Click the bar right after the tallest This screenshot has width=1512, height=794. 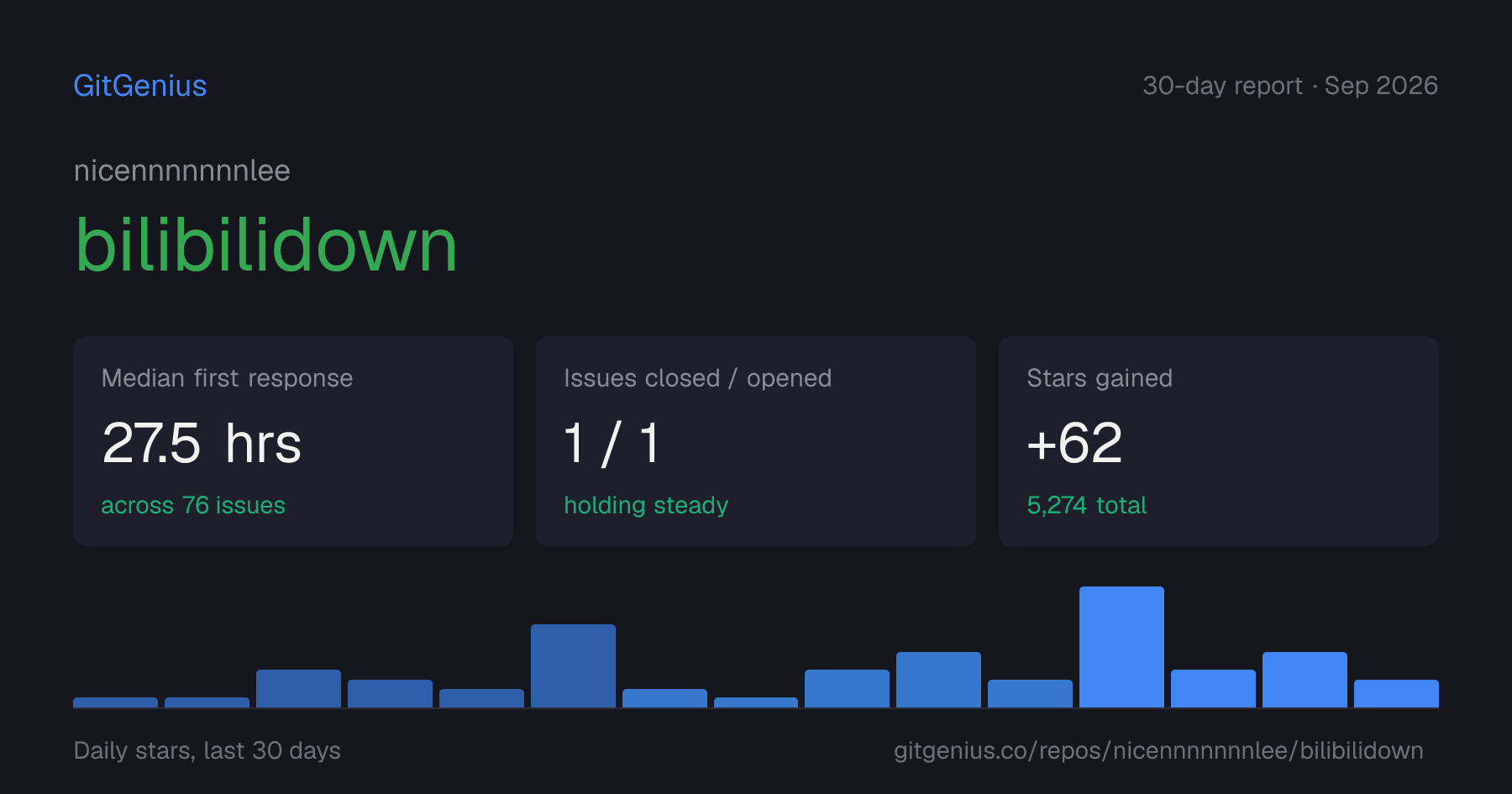1213,688
